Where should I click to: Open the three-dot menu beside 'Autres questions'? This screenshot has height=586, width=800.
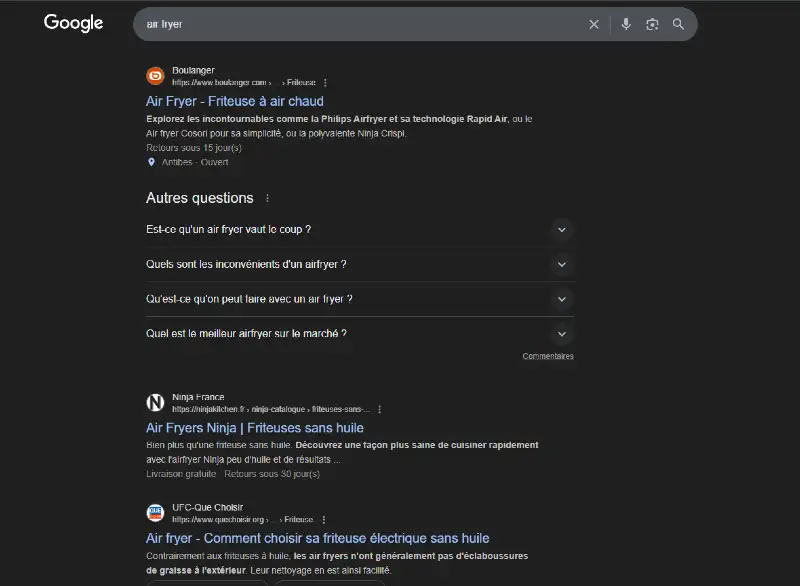click(268, 197)
